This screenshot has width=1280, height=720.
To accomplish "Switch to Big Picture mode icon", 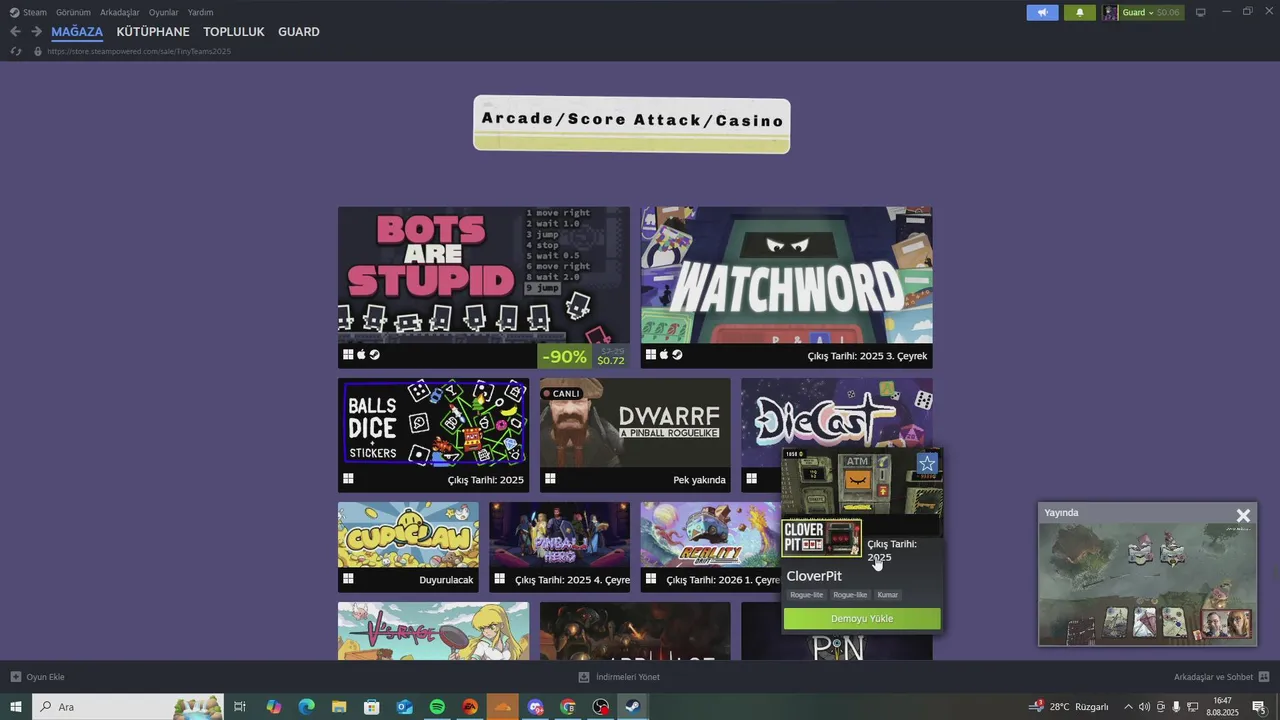I will point(1201,13).
